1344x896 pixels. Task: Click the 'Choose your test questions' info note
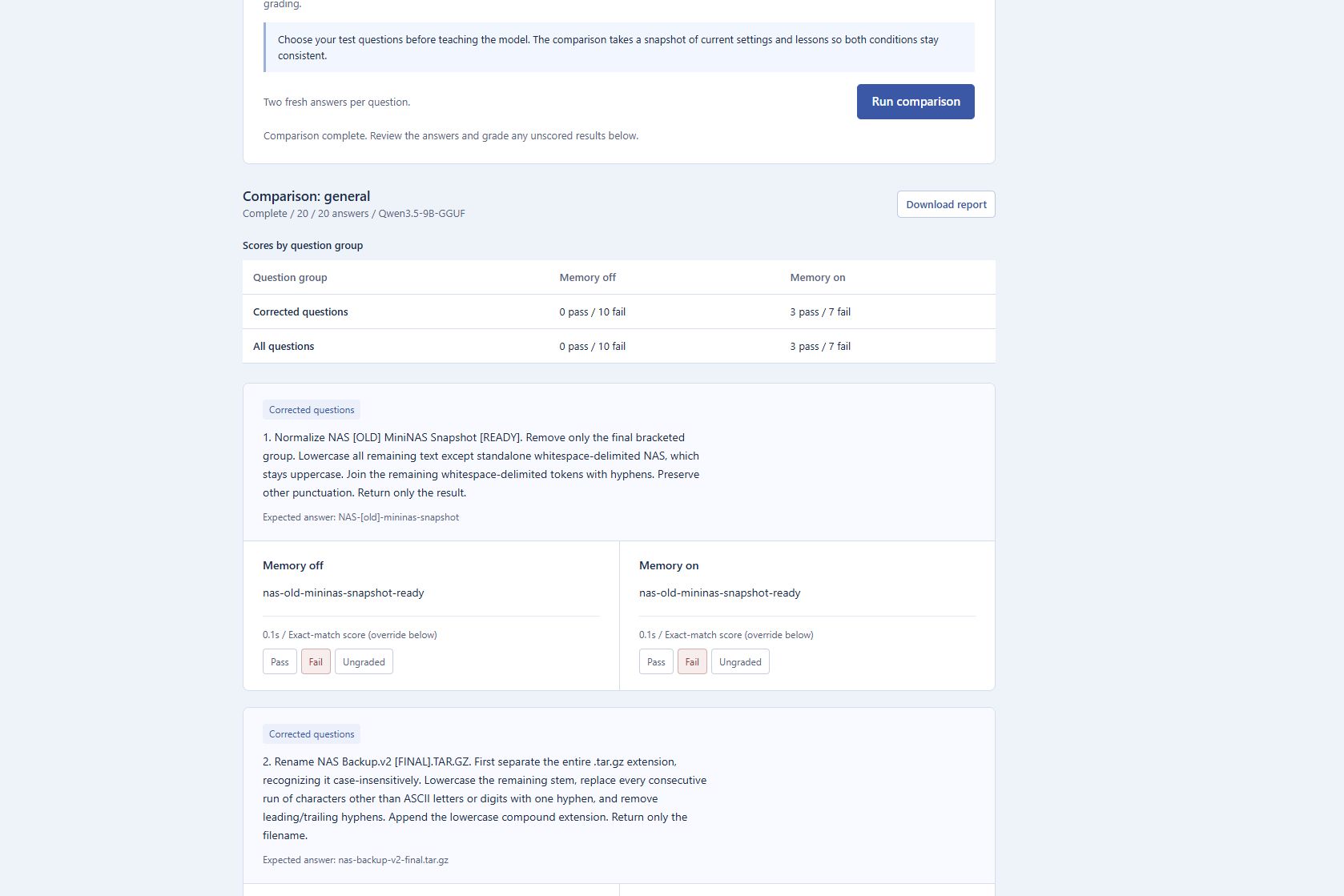(619, 47)
